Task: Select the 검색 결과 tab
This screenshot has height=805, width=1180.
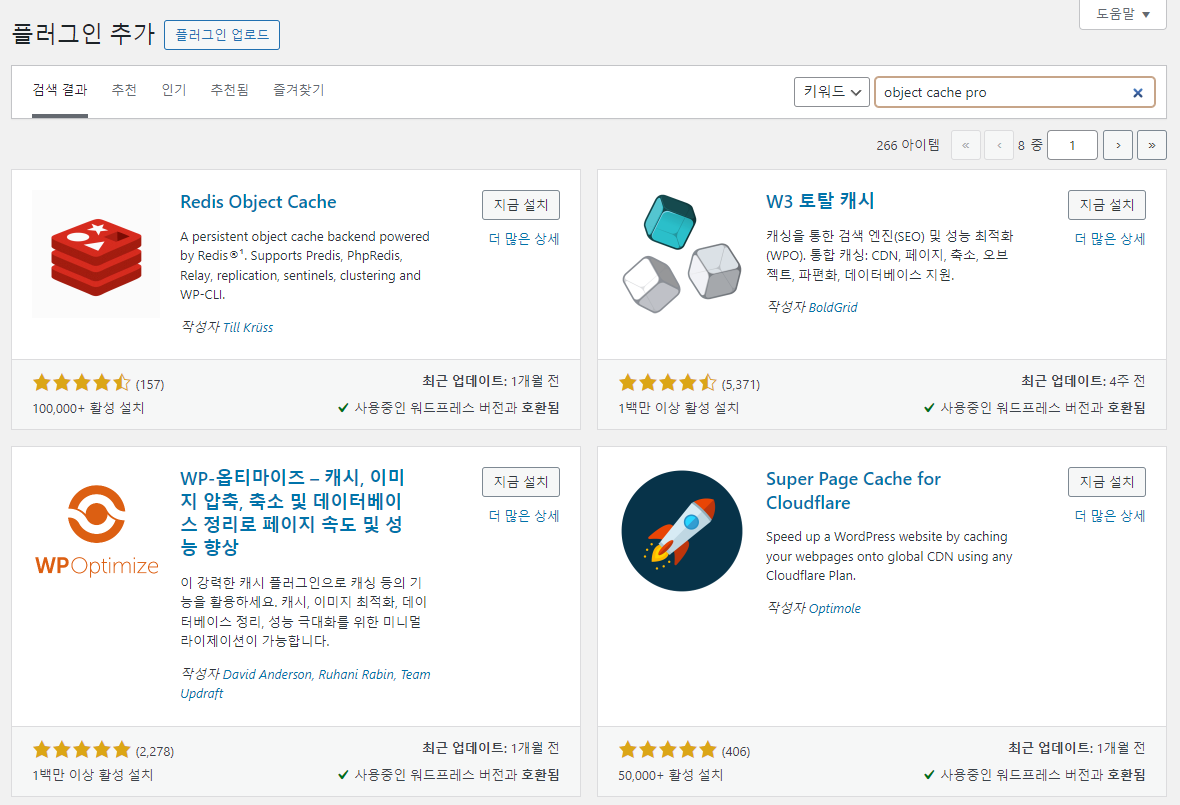Action: (59, 90)
